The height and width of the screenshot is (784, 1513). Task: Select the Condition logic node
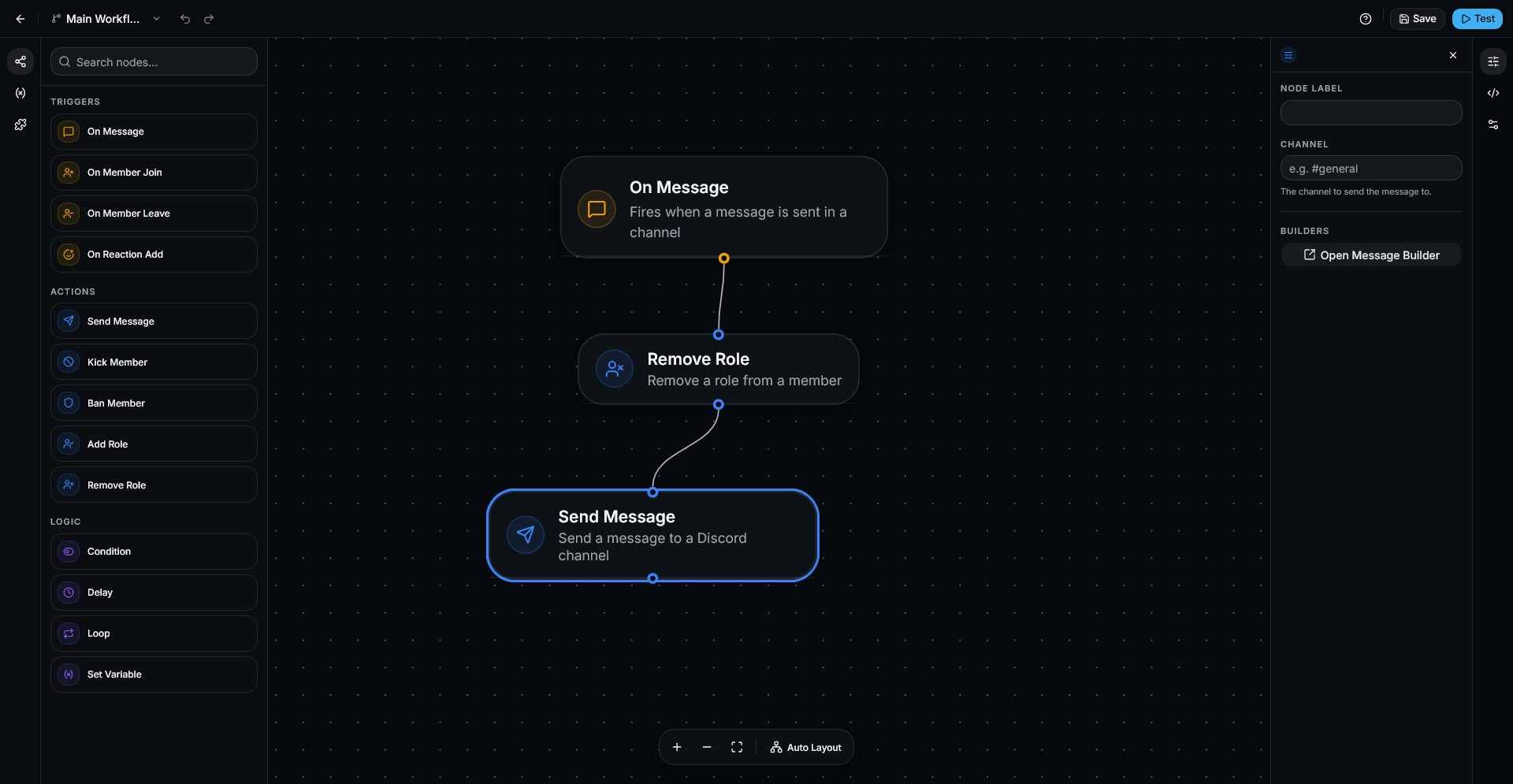(154, 552)
